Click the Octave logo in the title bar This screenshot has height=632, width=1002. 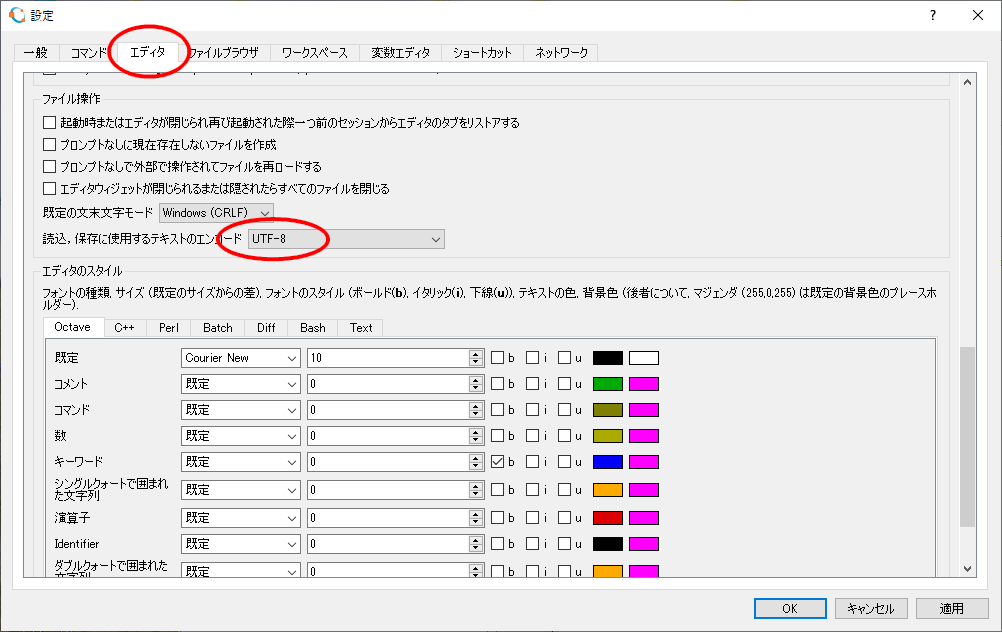click(16, 15)
